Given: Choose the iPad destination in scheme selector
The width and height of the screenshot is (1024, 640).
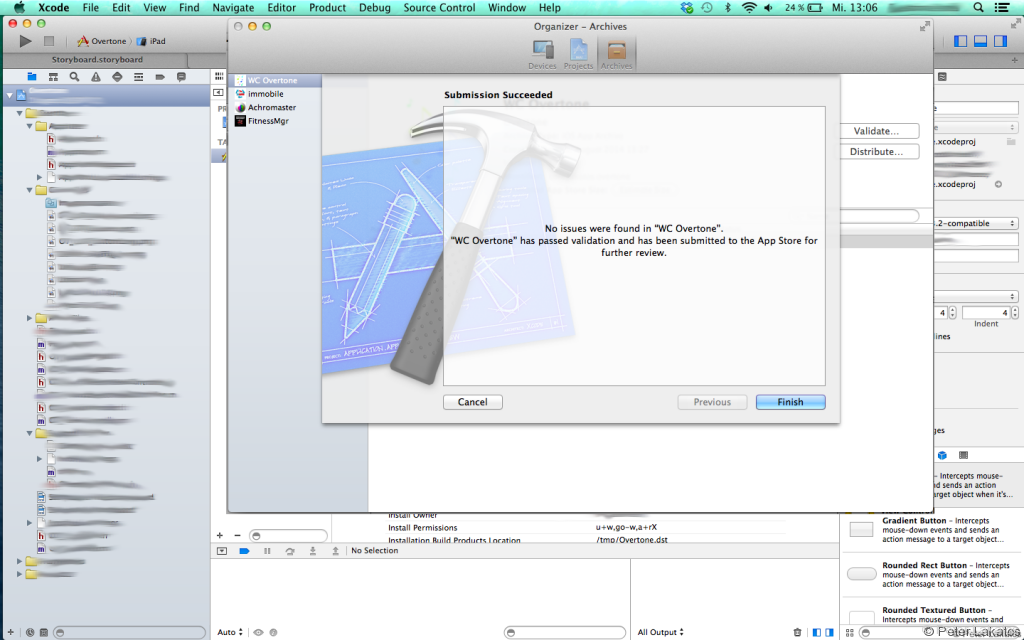Looking at the screenshot, I should point(151,41).
